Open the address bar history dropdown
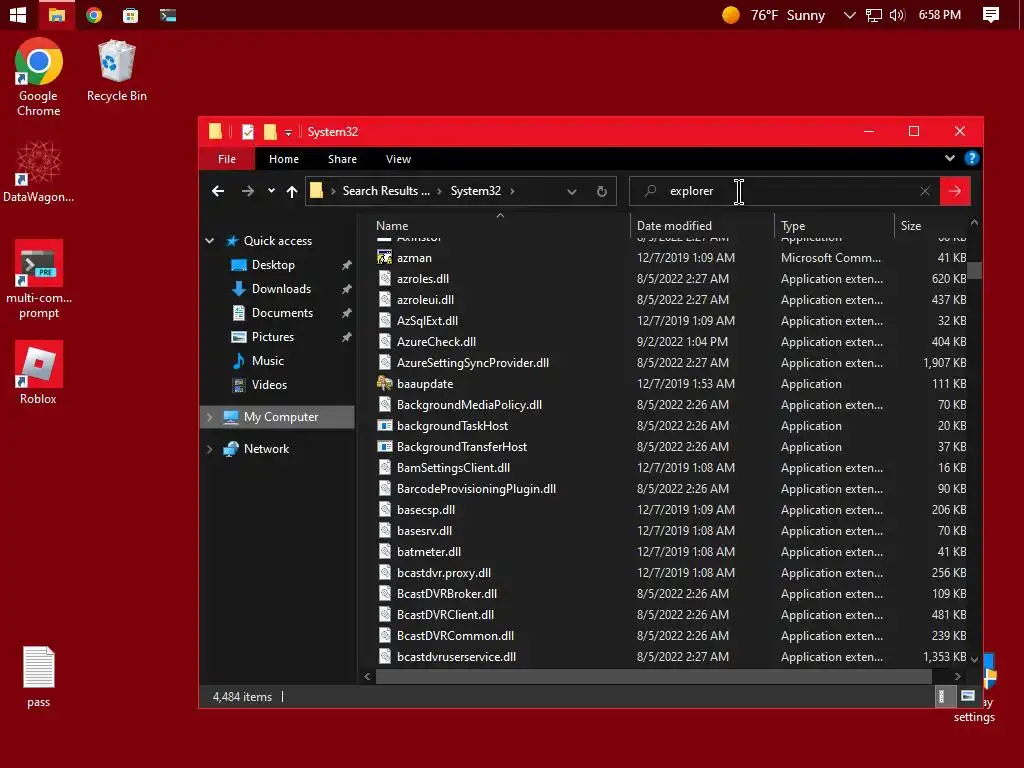1024x768 pixels. [571, 191]
